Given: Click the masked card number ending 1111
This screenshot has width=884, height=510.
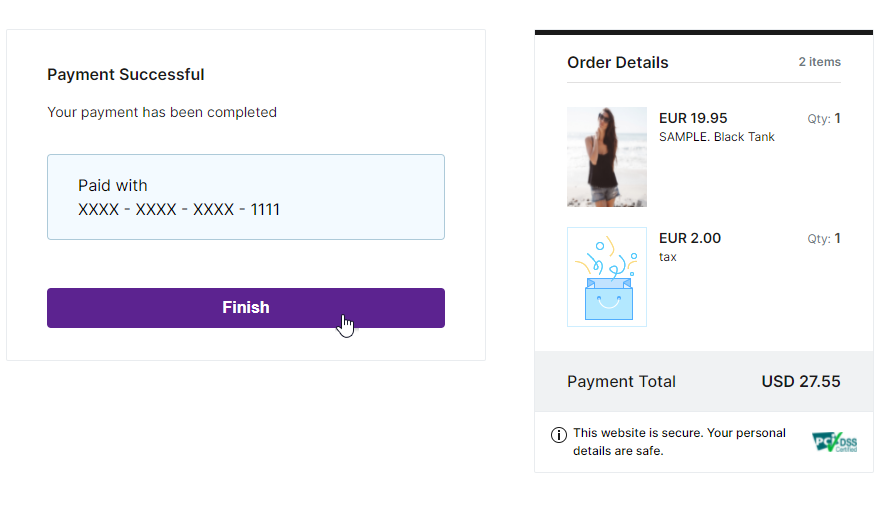Looking at the screenshot, I should (x=179, y=210).
